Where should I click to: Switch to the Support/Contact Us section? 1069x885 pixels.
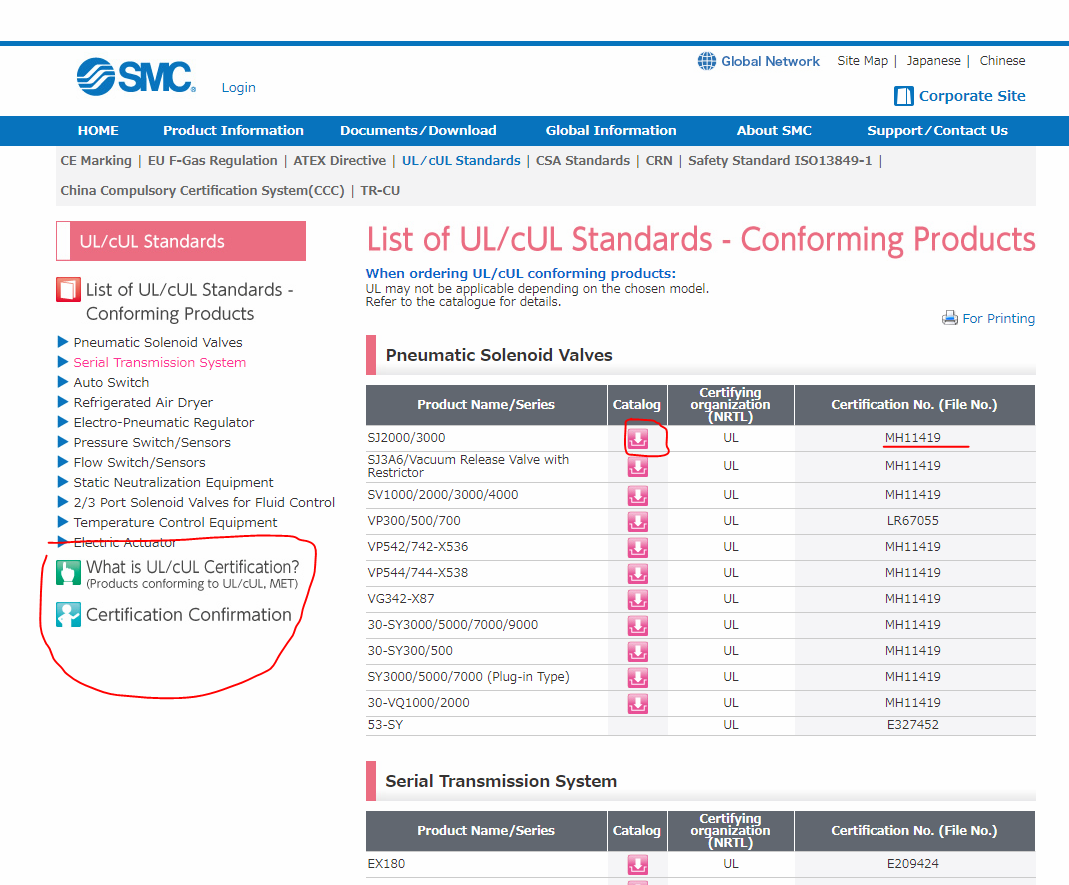point(937,130)
